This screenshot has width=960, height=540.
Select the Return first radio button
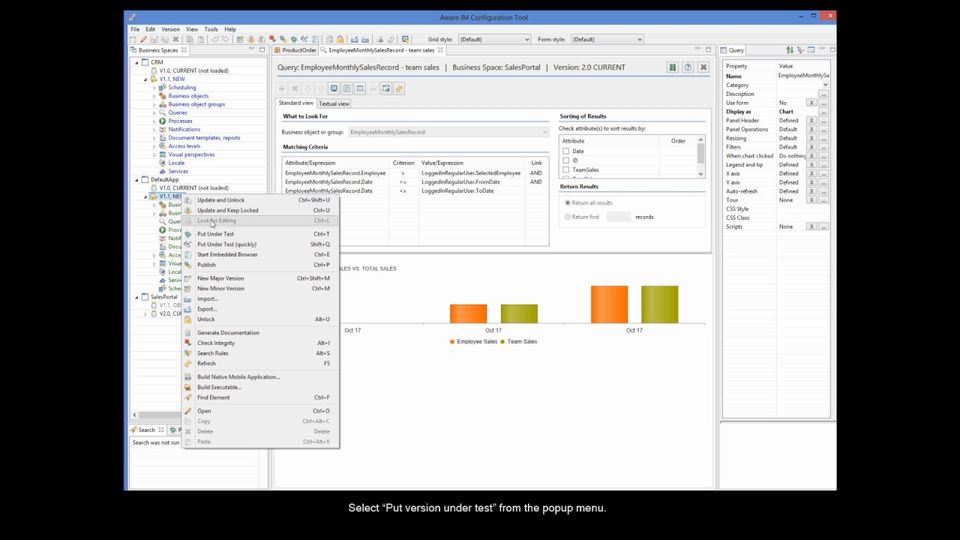[568, 217]
